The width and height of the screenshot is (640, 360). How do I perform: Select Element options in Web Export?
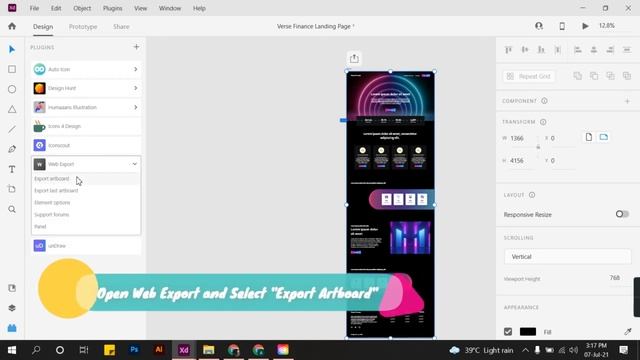click(52, 202)
